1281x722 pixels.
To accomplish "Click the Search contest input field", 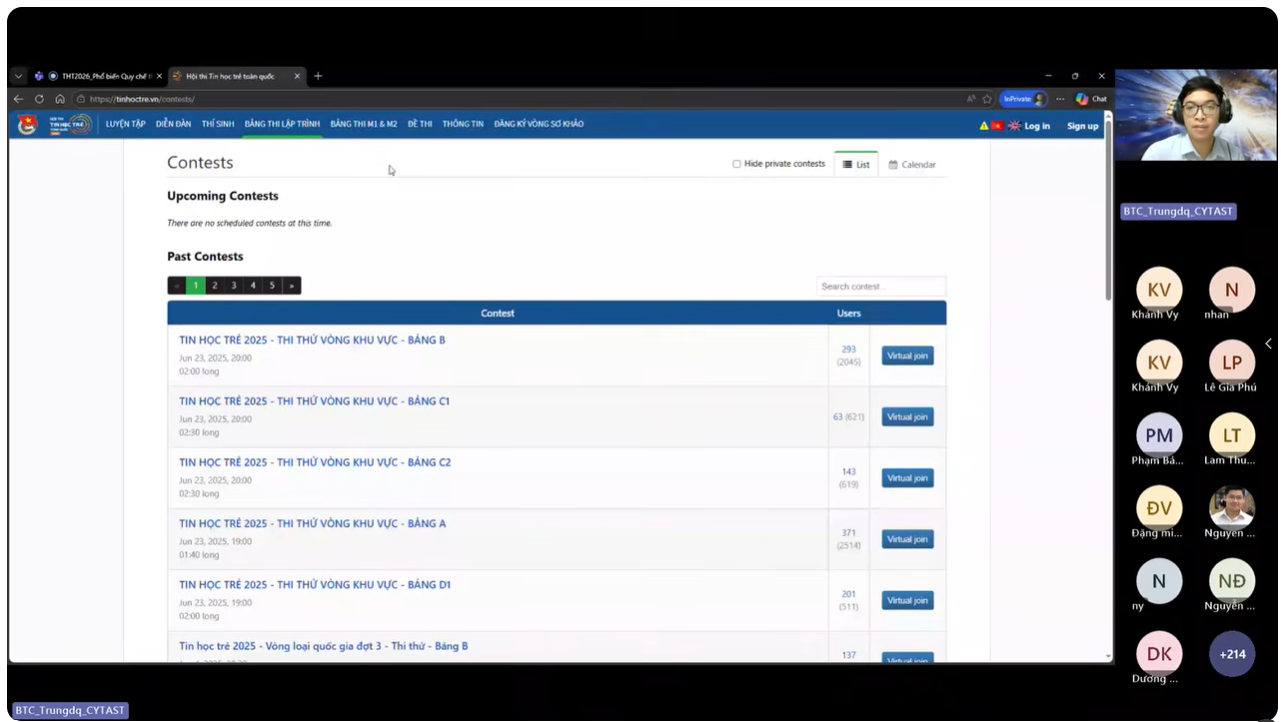I will pos(880,287).
